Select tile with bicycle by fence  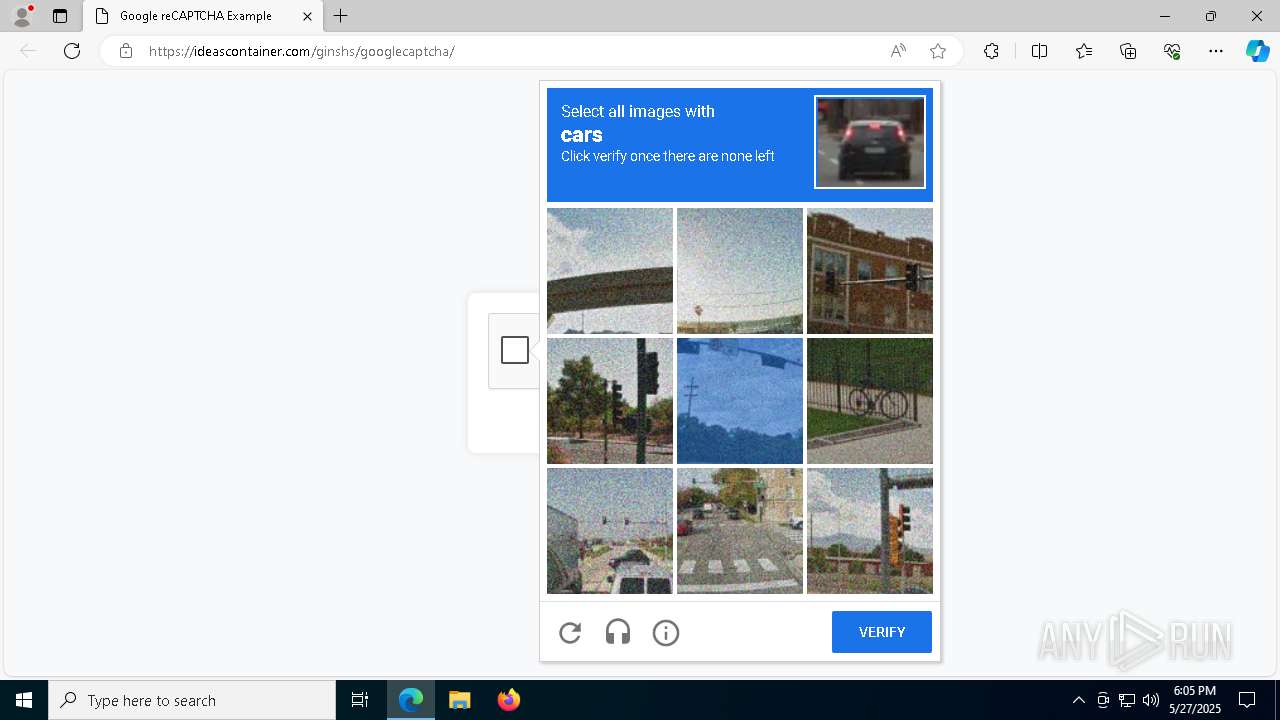pos(870,401)
